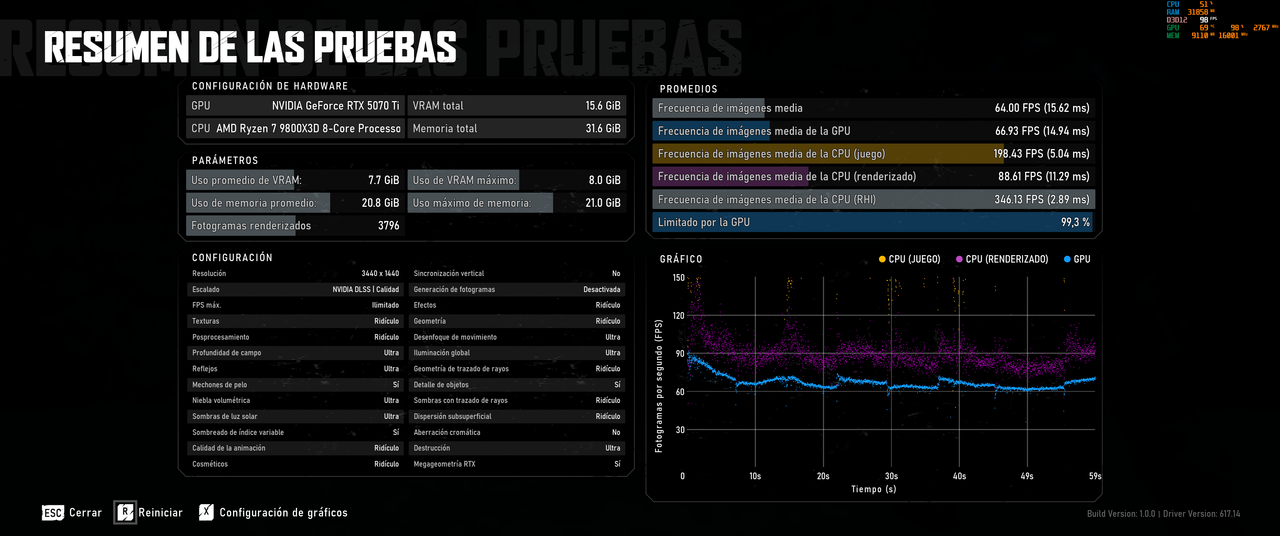Click the Niebla volumétrica row
1280x536 pixels.
coord(294,401)
